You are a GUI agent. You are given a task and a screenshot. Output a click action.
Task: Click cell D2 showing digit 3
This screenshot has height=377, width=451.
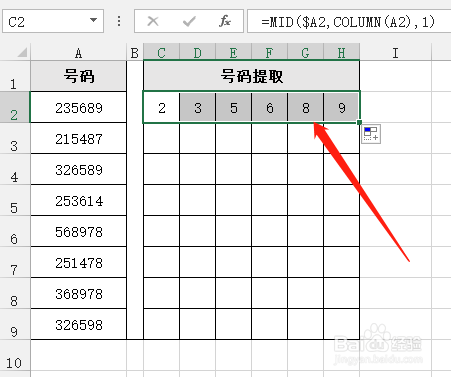pos(197,107)
